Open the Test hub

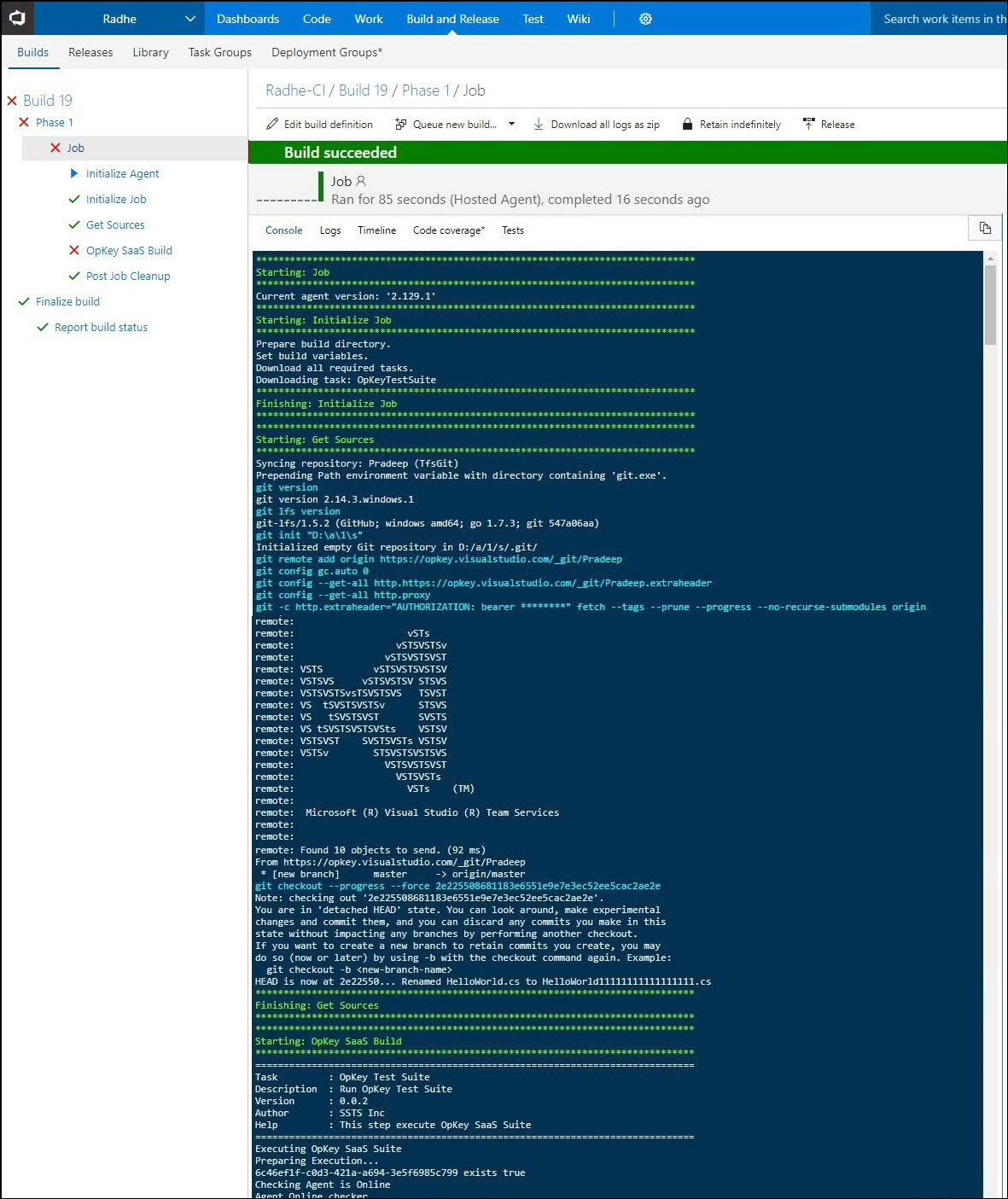pyautogui.click(x=533, y=19)
